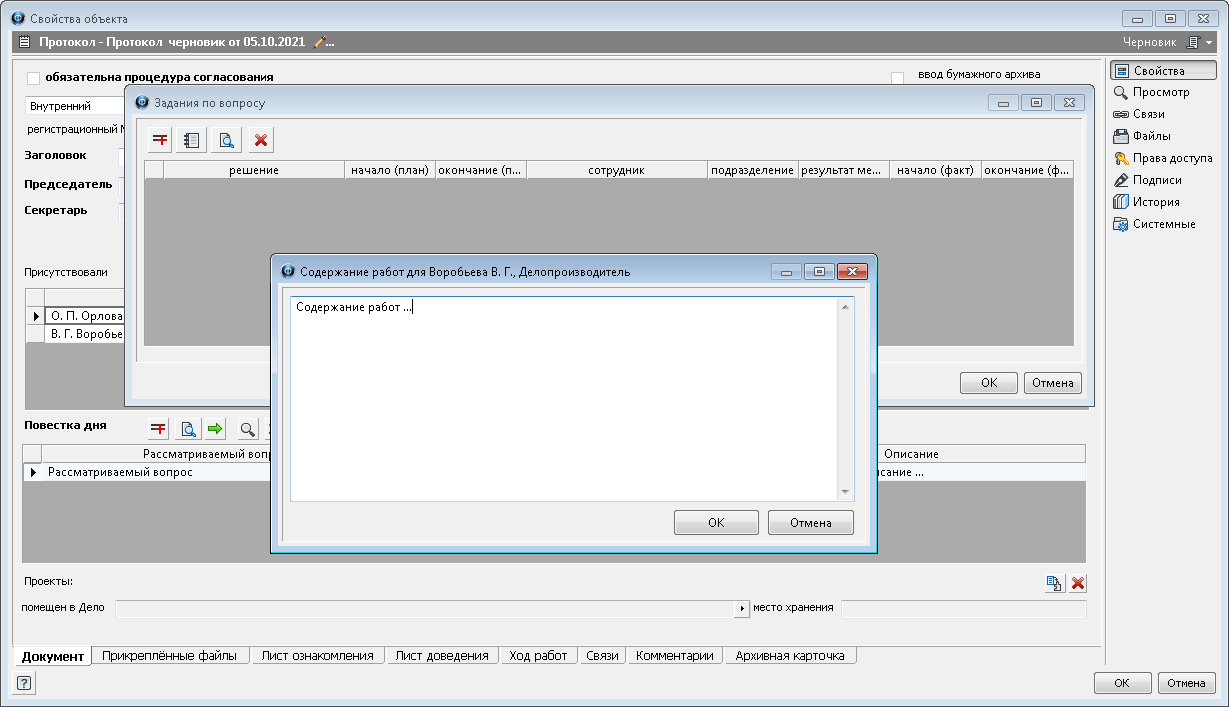Open История in the side panel
The height and width of the screenshot is (707, 1229).
(1155, 202)
